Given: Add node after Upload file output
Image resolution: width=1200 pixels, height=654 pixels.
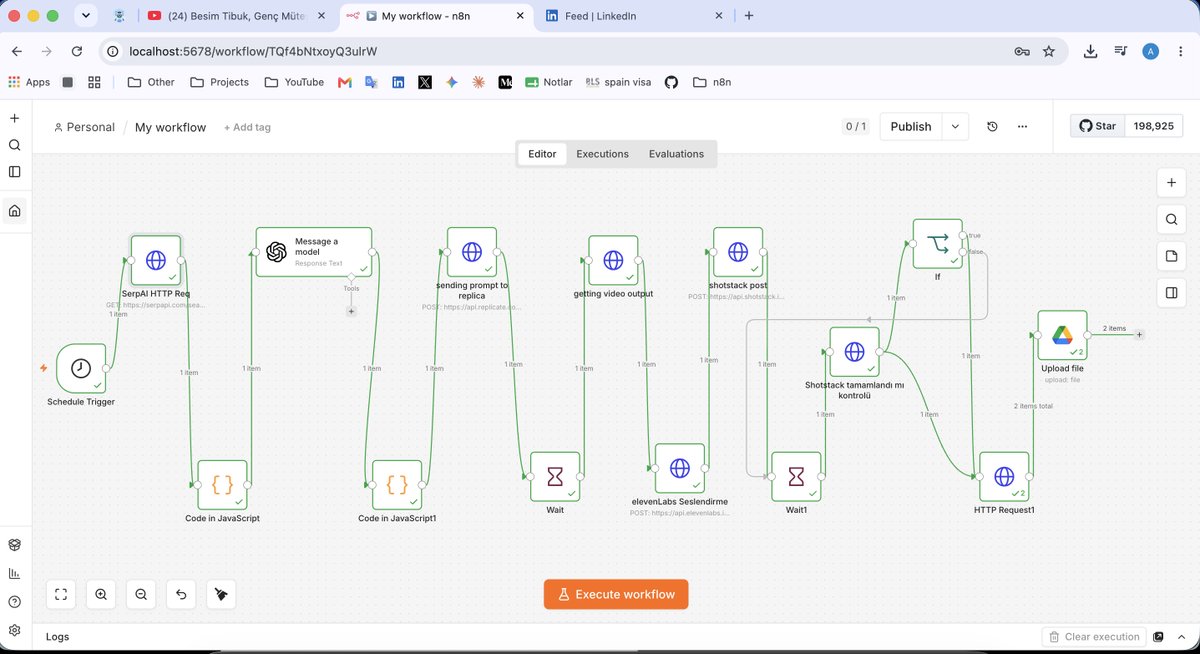Looking at the screenshot, I should (1139, 335).
